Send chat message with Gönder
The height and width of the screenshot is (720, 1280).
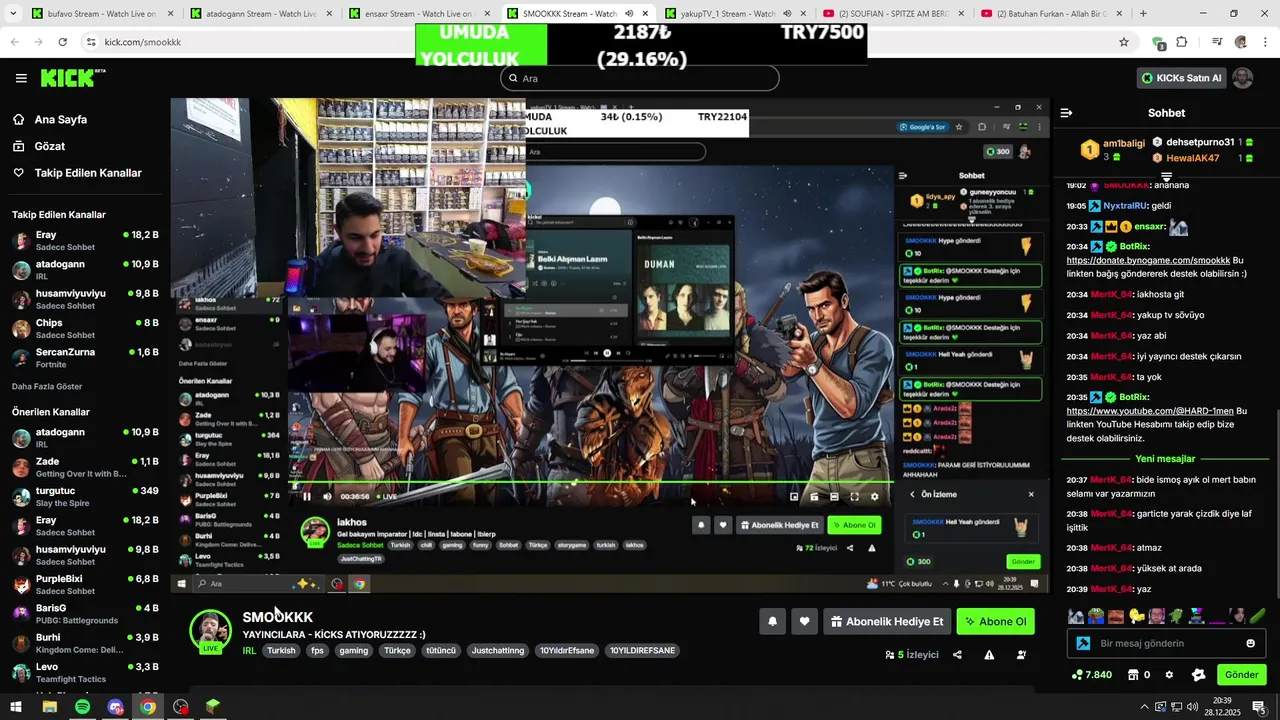tap(1241, 675)
